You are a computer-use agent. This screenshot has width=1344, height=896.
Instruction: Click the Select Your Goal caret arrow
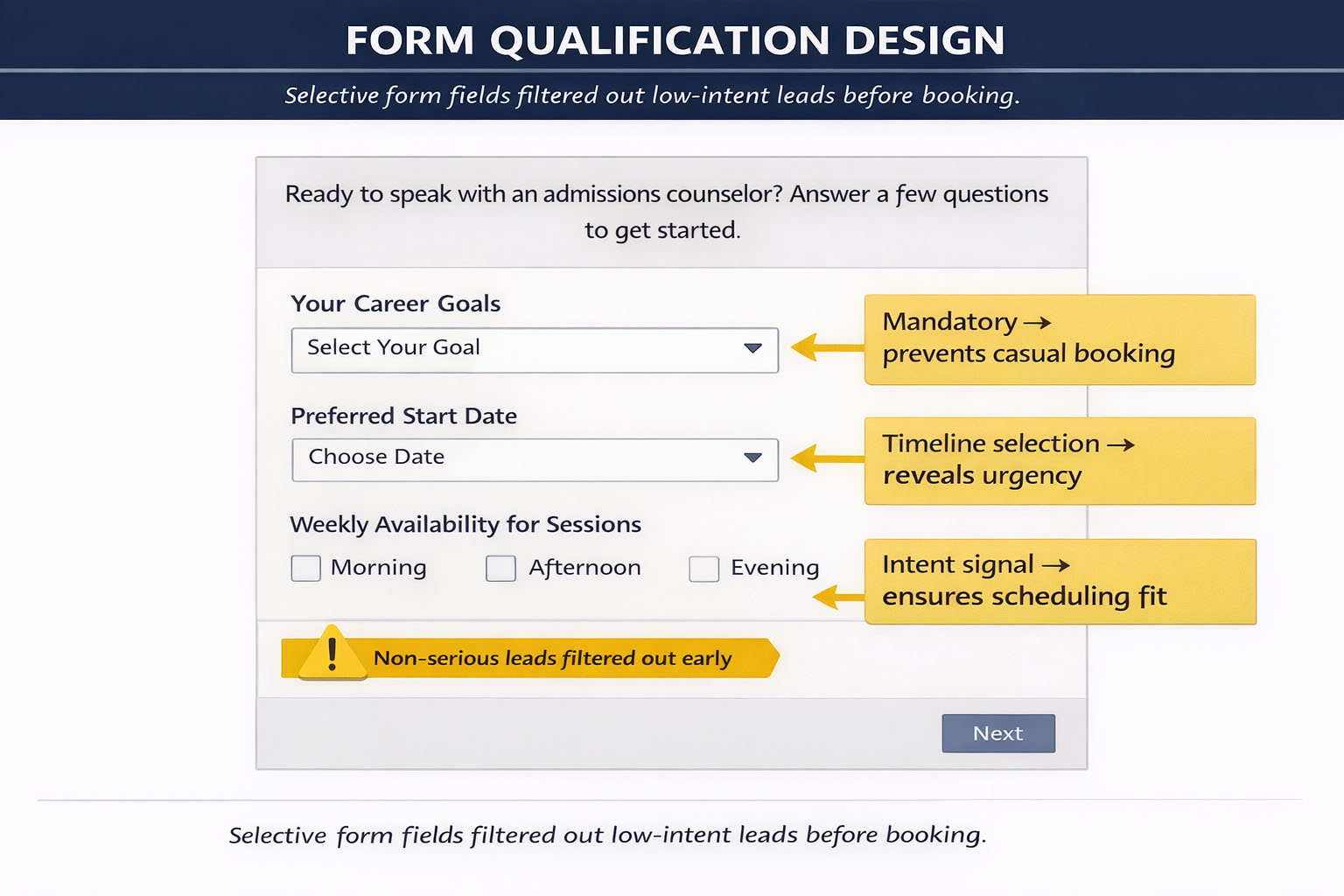pos(752,348)
